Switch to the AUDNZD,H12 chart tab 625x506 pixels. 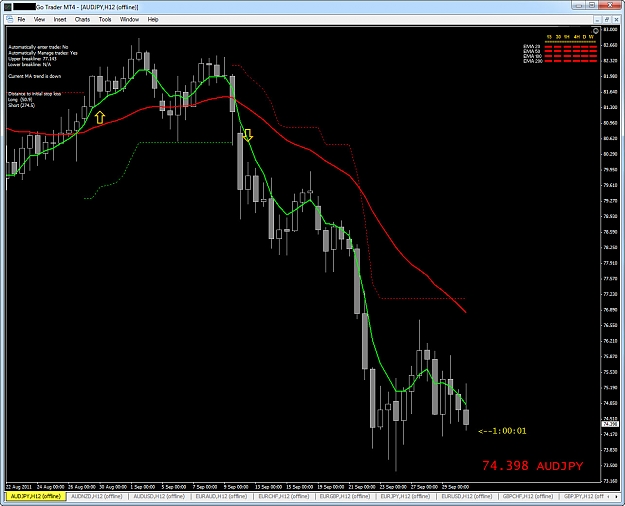click(x=96, y=496)
